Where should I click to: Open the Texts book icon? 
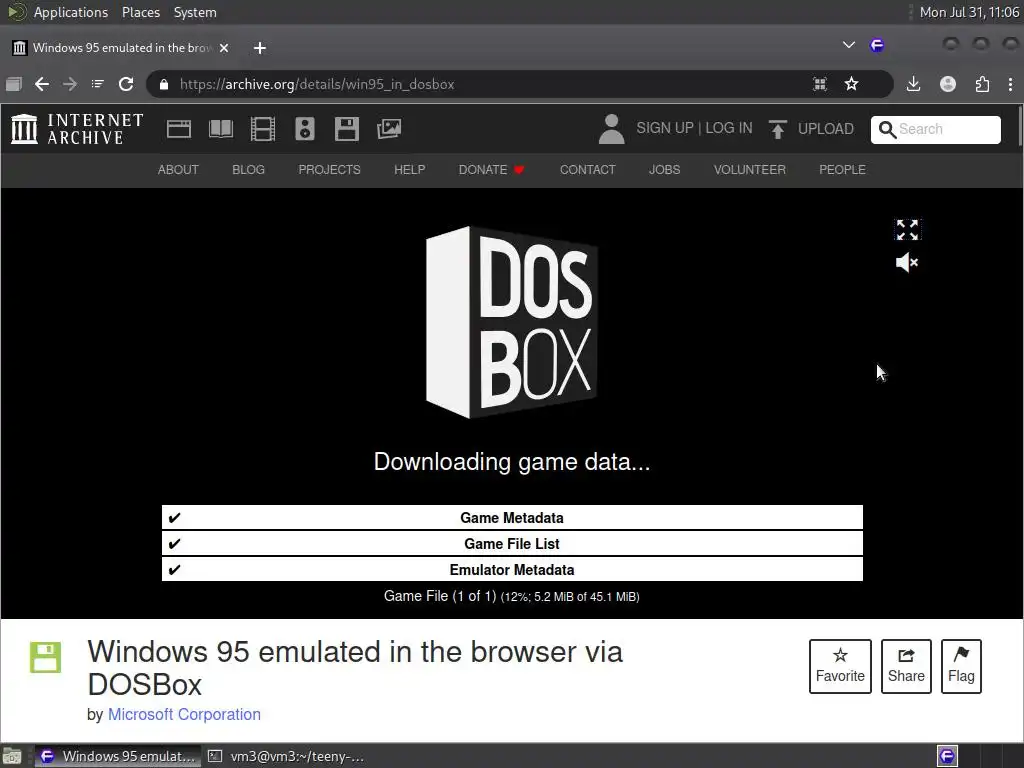pos(221,129)
